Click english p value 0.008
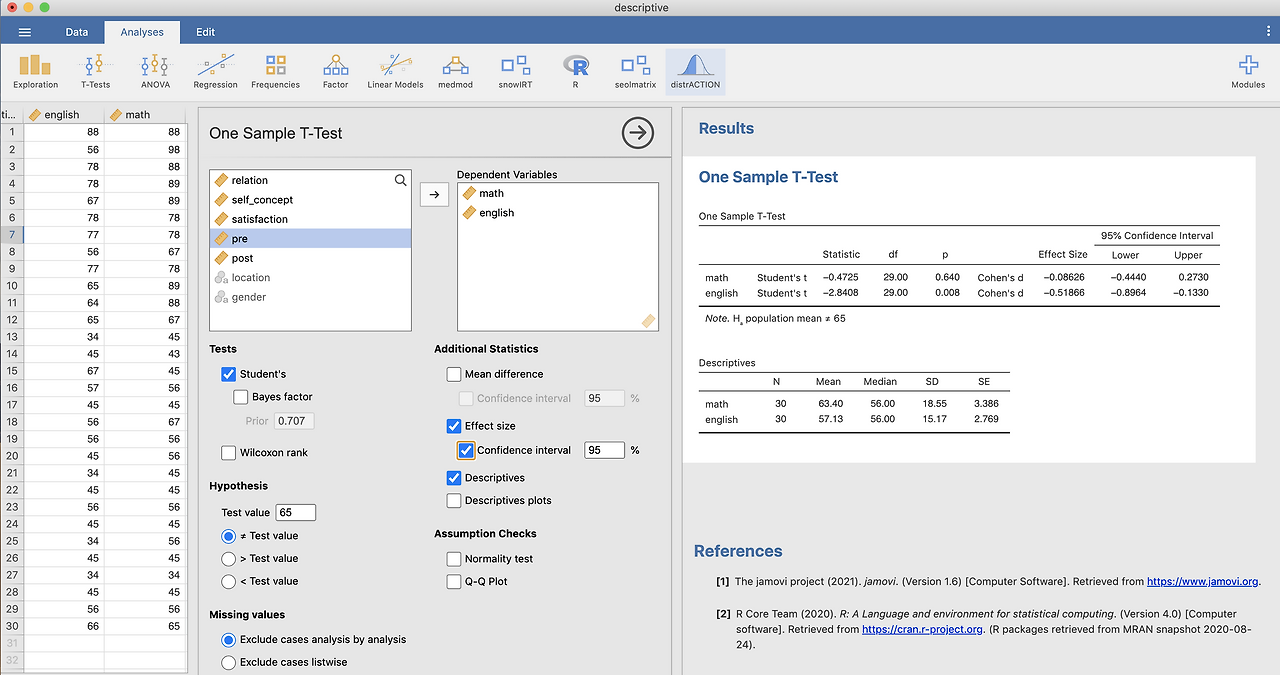This screenshot has width=1280, height=675. (947, 293)
